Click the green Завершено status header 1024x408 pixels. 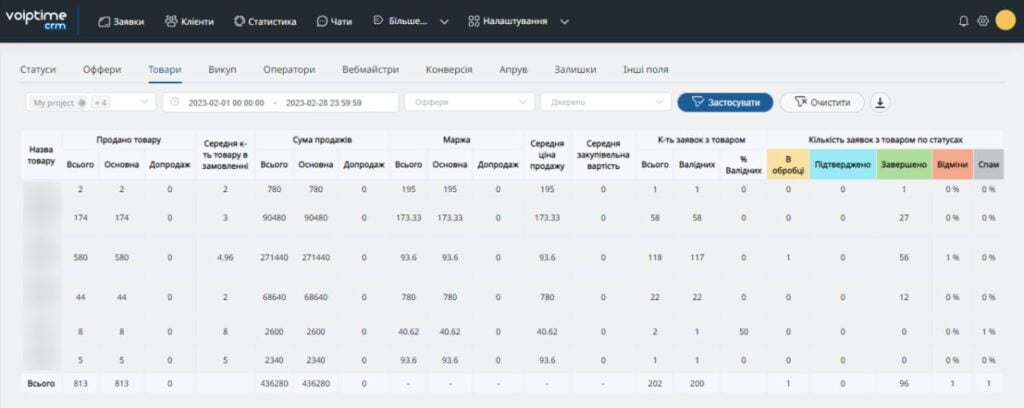point(904,164)
